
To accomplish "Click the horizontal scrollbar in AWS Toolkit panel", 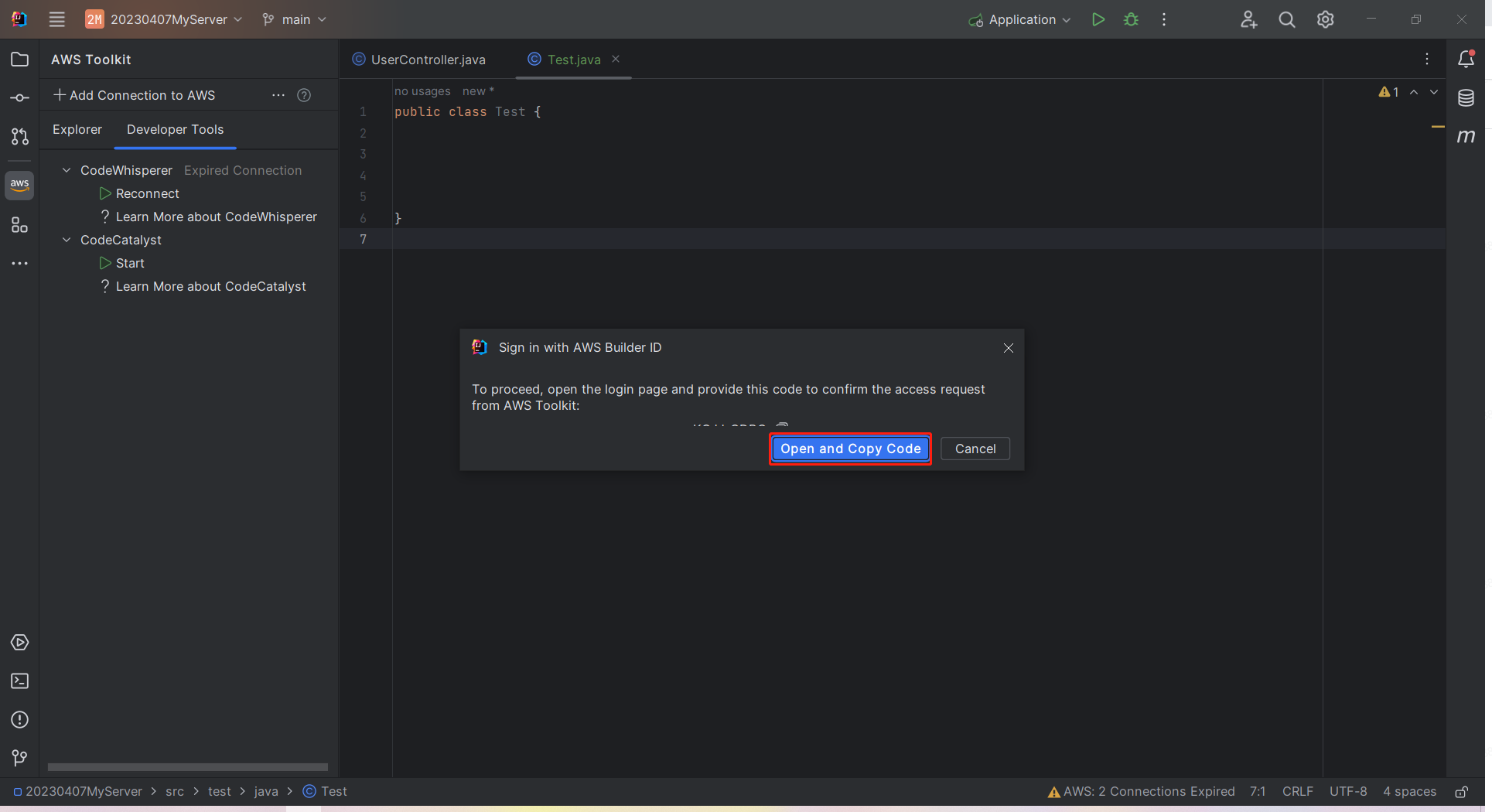I will click(x=188, y=767).
